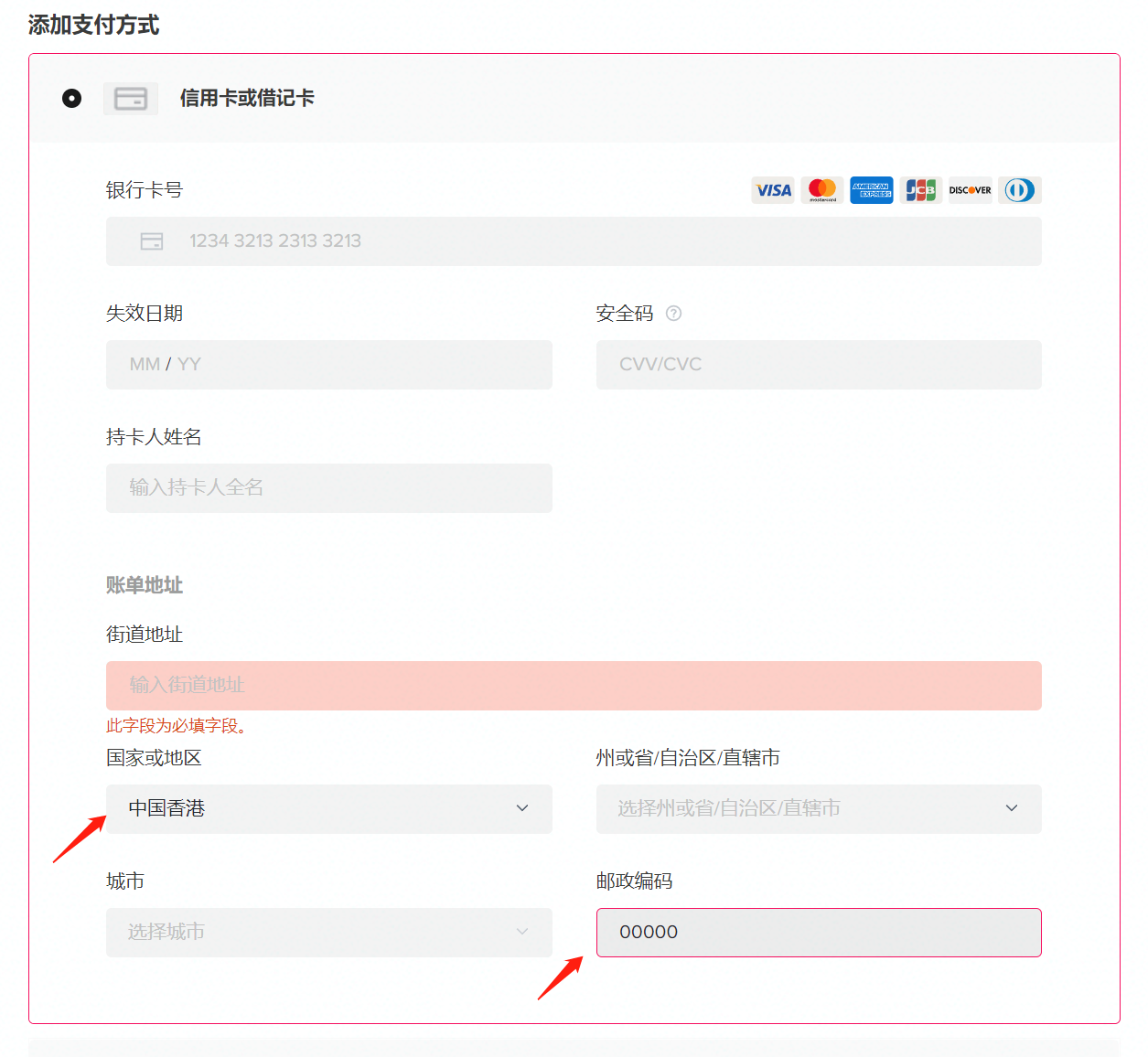This screenshot has height=1057, width=1148.
Task: Click the Mastercard icon
Action: (x=822, y=190)
